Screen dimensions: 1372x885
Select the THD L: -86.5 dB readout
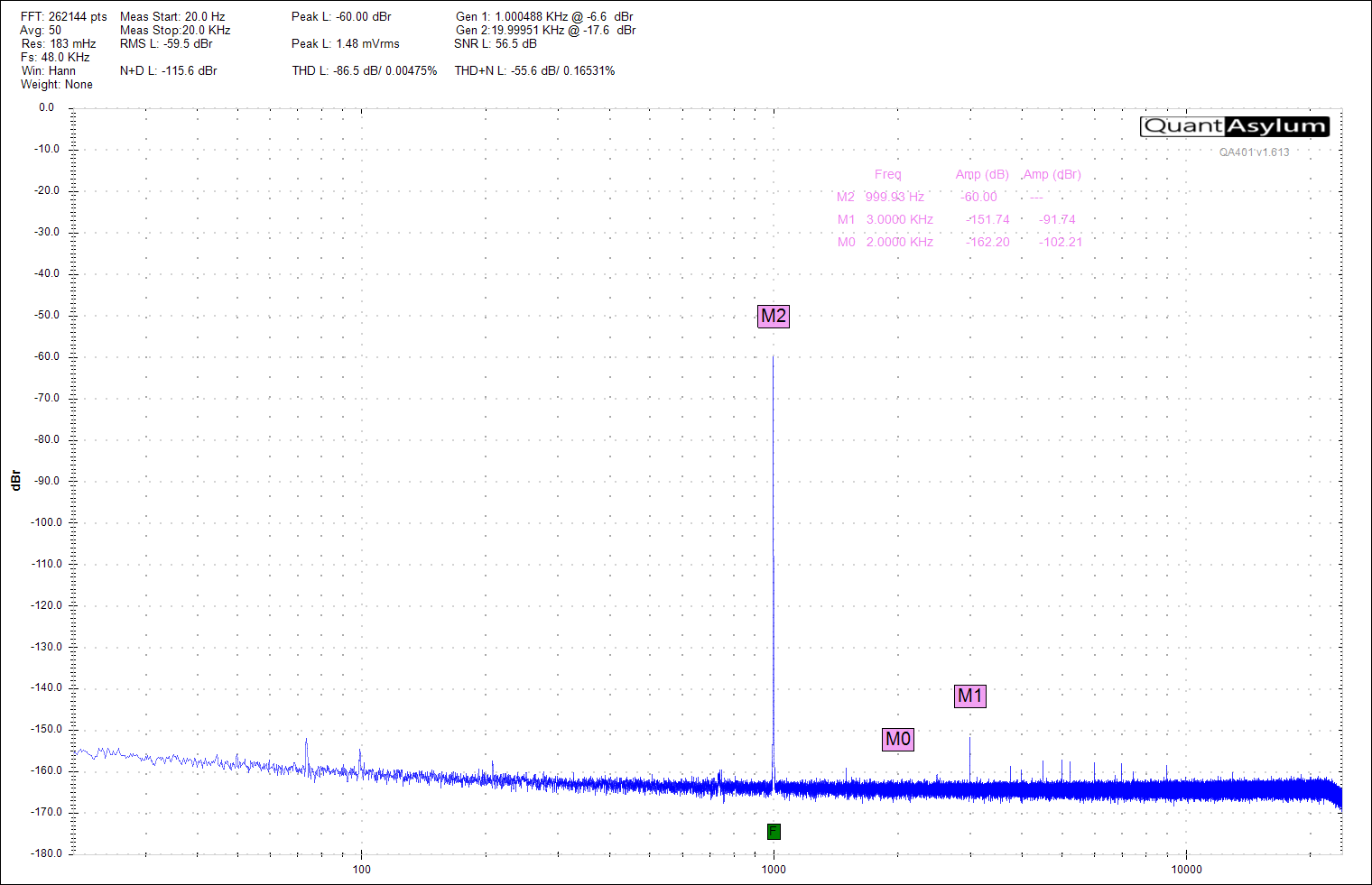click(365, 71)
